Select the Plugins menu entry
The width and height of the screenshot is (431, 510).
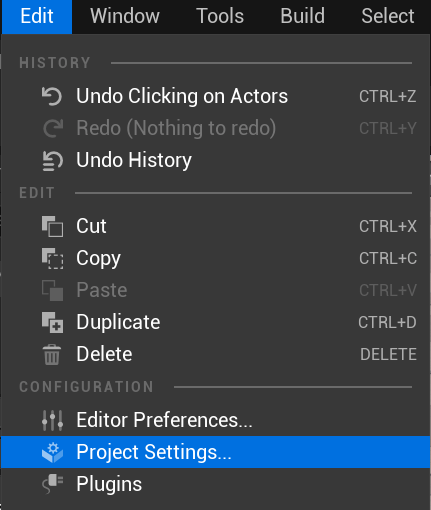[x=215, y=484]
